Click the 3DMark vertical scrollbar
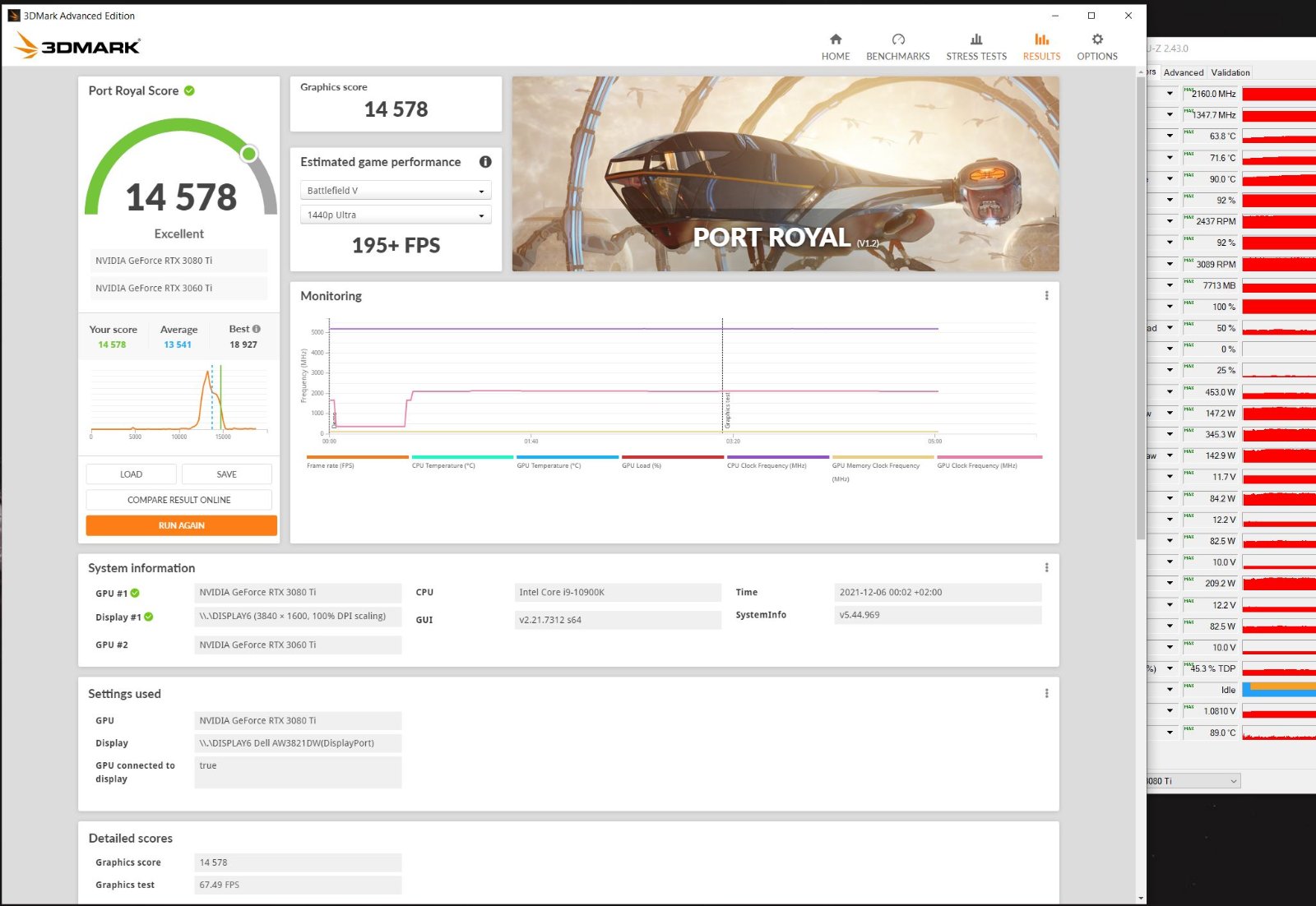The height and width of the screenshot is (906, 1316). click(x=1141, y=308)
